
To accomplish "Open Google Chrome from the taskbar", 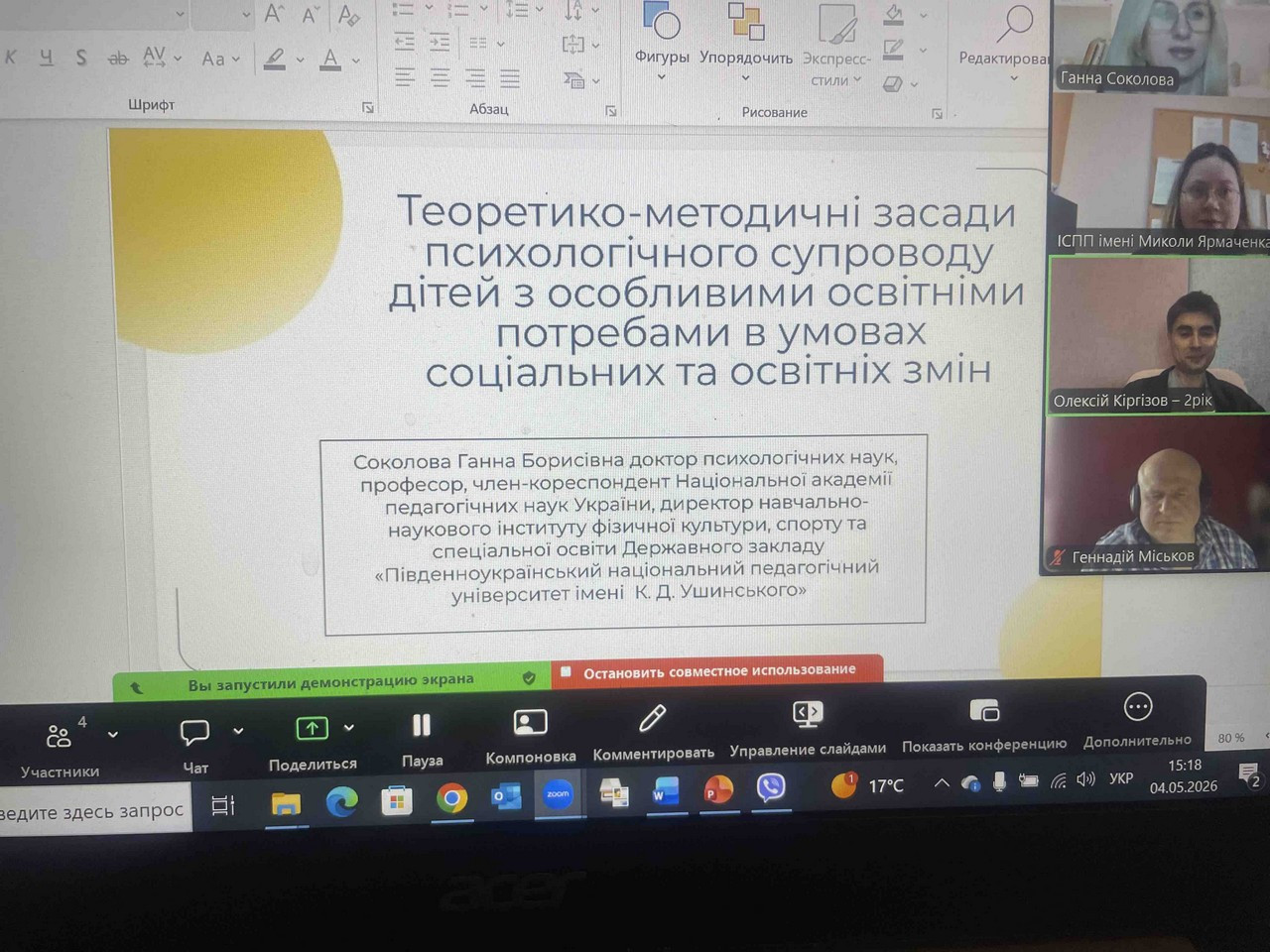I will coord(451,798).
